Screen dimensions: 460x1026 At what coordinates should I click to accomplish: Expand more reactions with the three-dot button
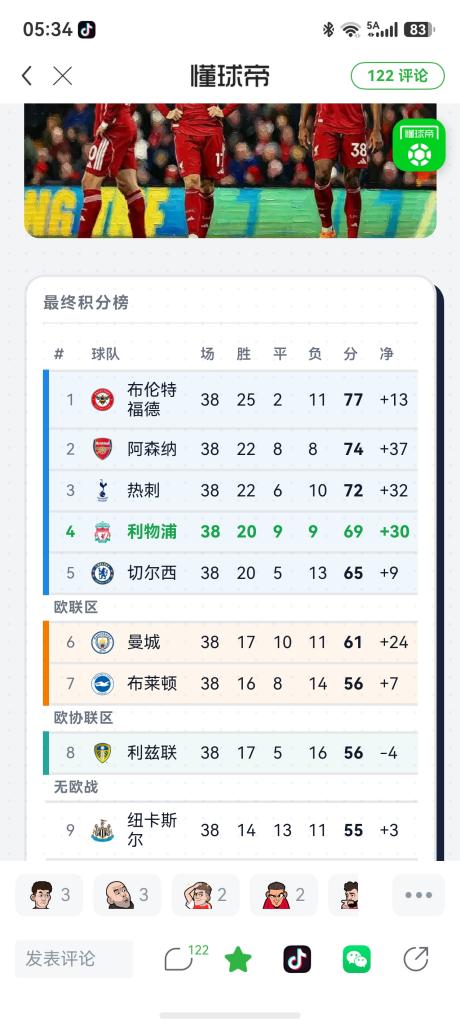click(x=419, y=895)
